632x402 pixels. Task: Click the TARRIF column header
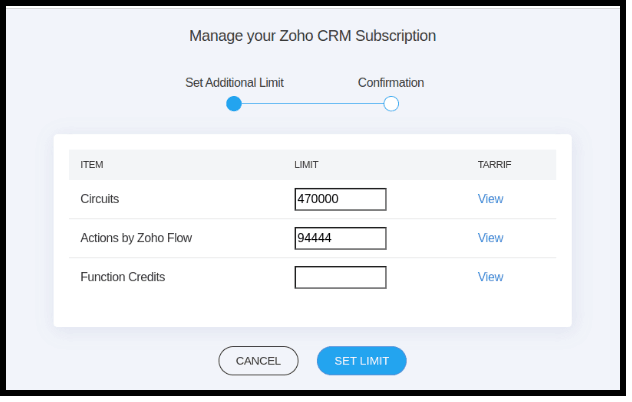494,164
